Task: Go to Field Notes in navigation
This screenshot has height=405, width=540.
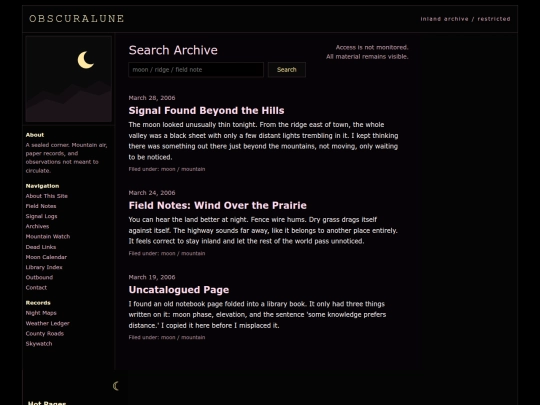Action: pyautogui.click(x=41, y=206)
